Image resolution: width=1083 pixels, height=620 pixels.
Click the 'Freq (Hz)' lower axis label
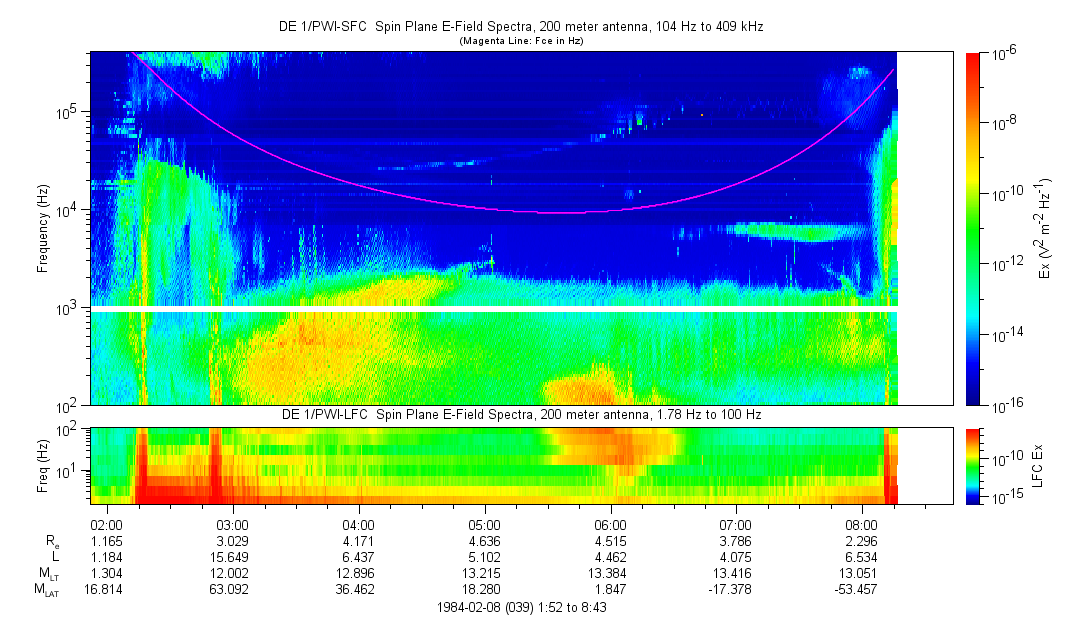point(43,466)
